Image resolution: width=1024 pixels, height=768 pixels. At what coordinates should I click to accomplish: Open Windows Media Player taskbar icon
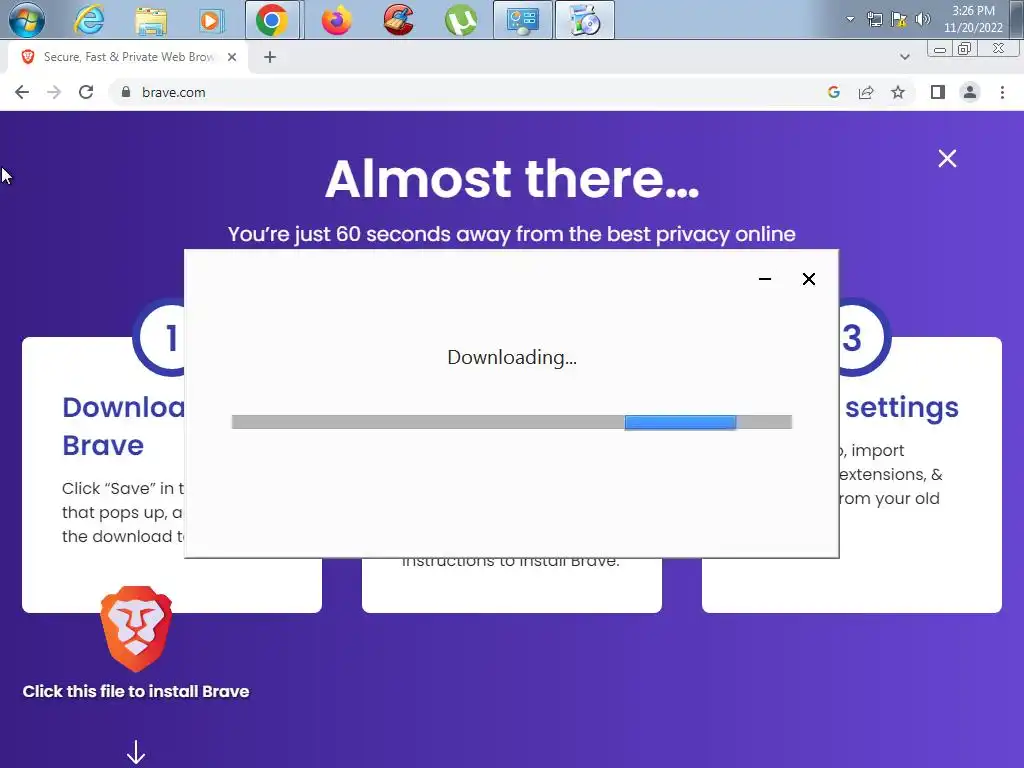pyautogui.click(x=211, y=21)
